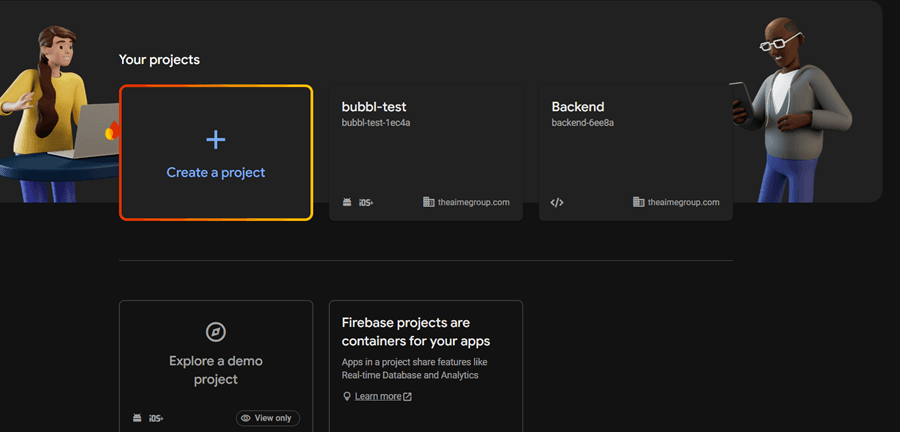Click the Create a project label
Viewport: 900px width, 433px height.
click(216, 172)
